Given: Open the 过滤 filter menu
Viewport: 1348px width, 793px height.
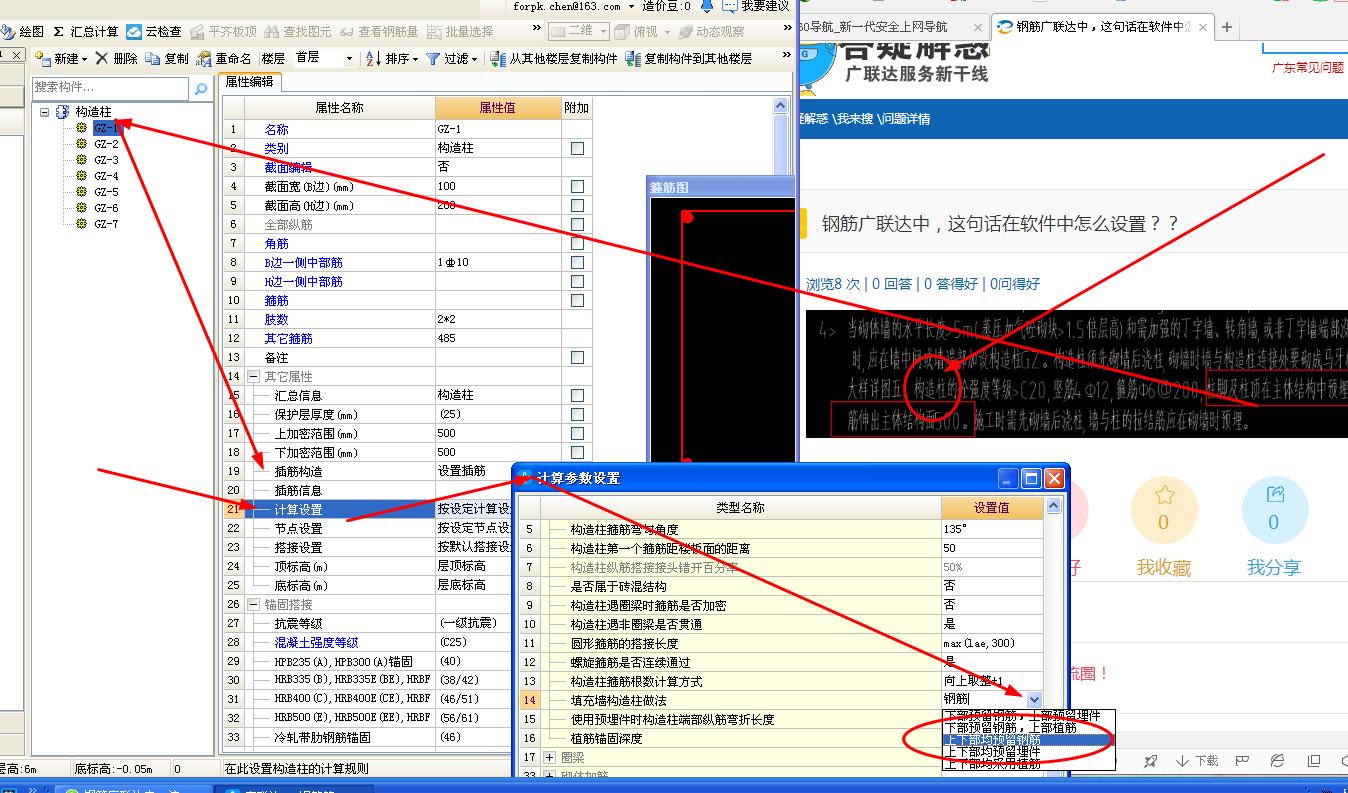Looking at the screenshot, I should coord(452,59).
